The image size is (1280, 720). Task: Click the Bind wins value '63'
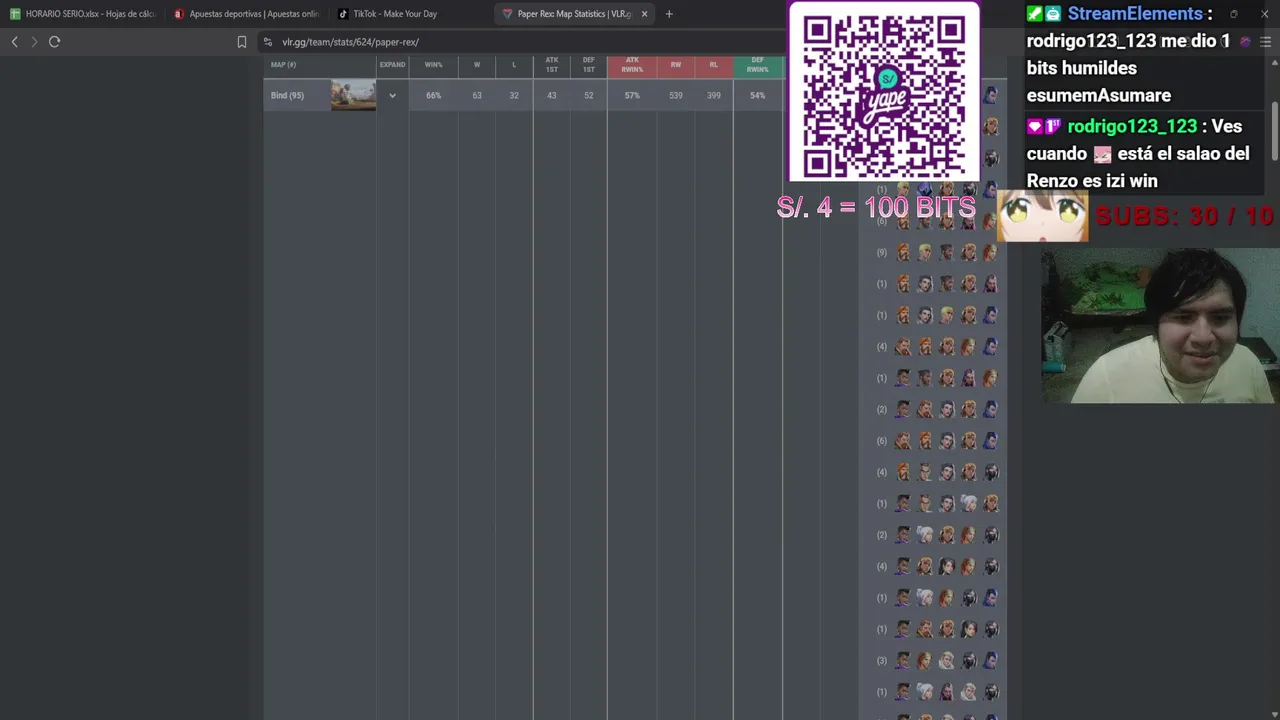pos(477,96)
